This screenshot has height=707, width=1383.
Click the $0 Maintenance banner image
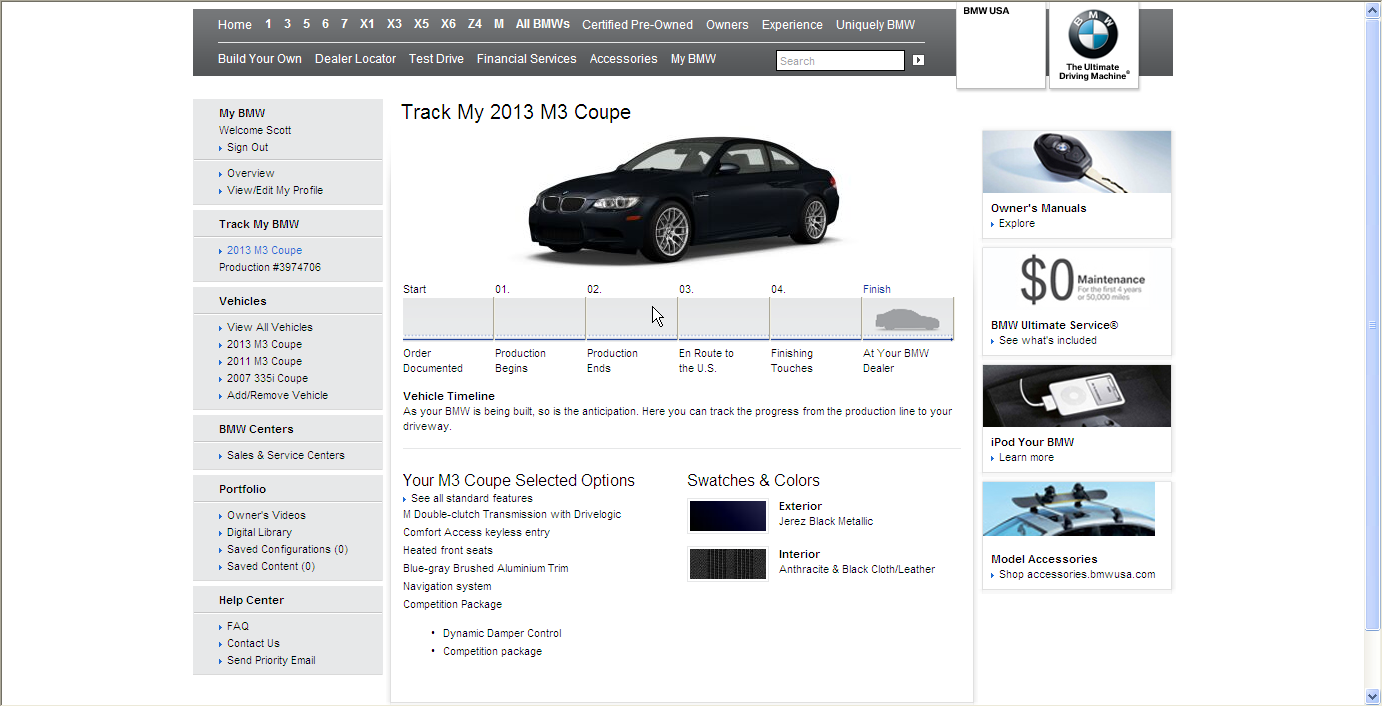(x=1077, y=279)
